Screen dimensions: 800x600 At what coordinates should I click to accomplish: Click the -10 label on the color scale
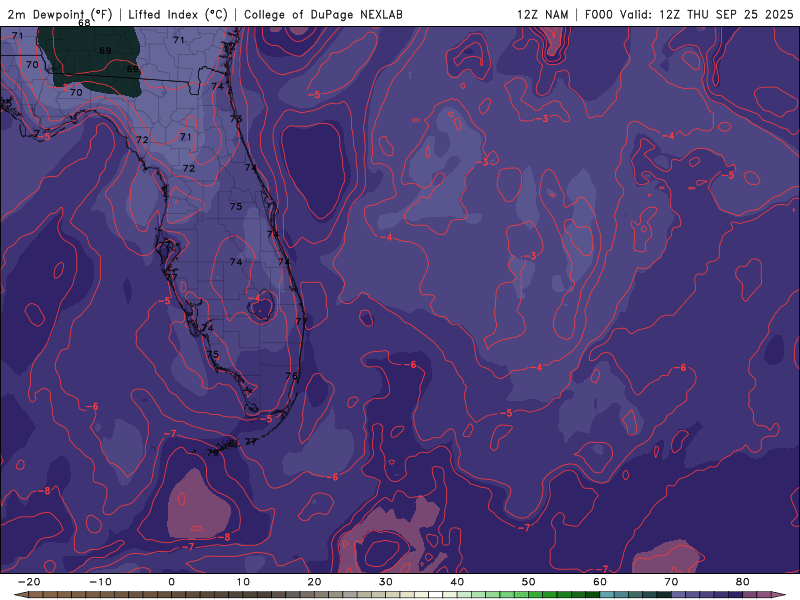(x=100, y=582)
